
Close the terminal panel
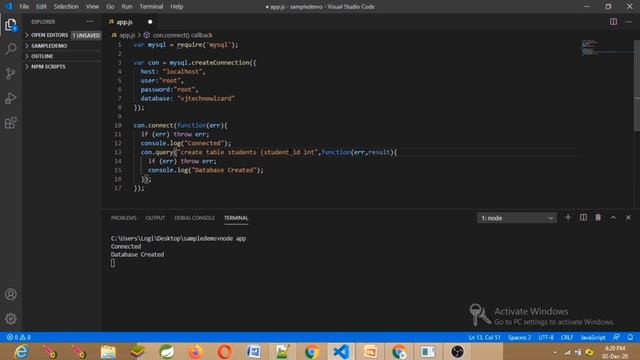[628, 218]
